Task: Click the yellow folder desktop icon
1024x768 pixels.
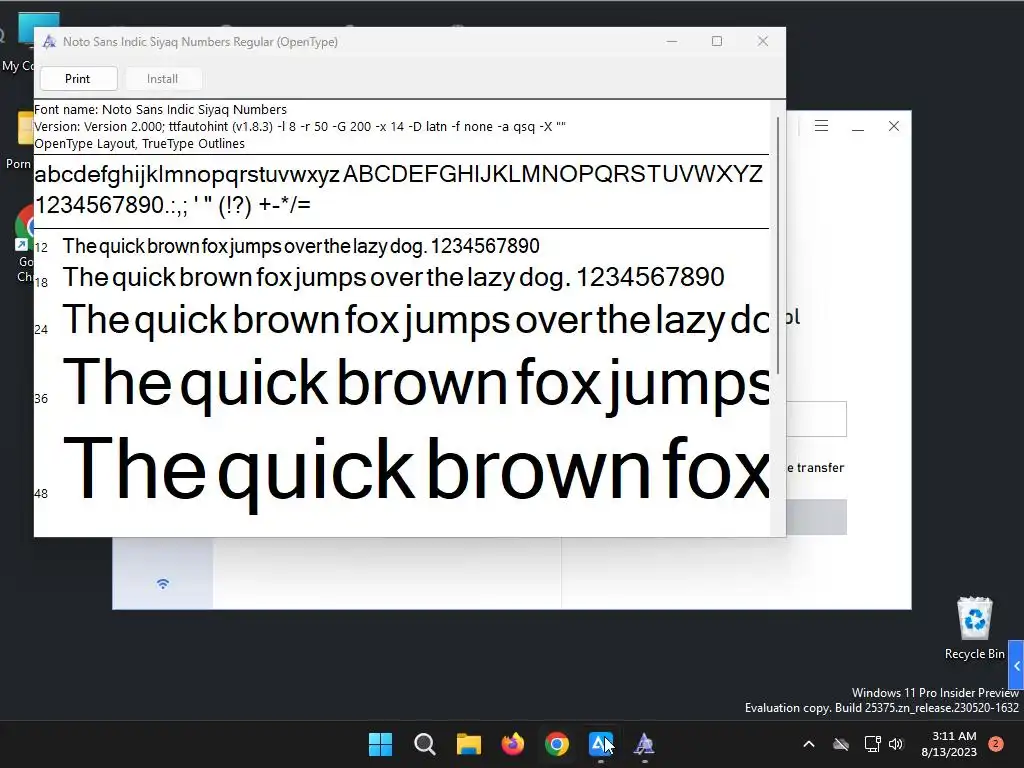Action: click(x=26, y=127)
